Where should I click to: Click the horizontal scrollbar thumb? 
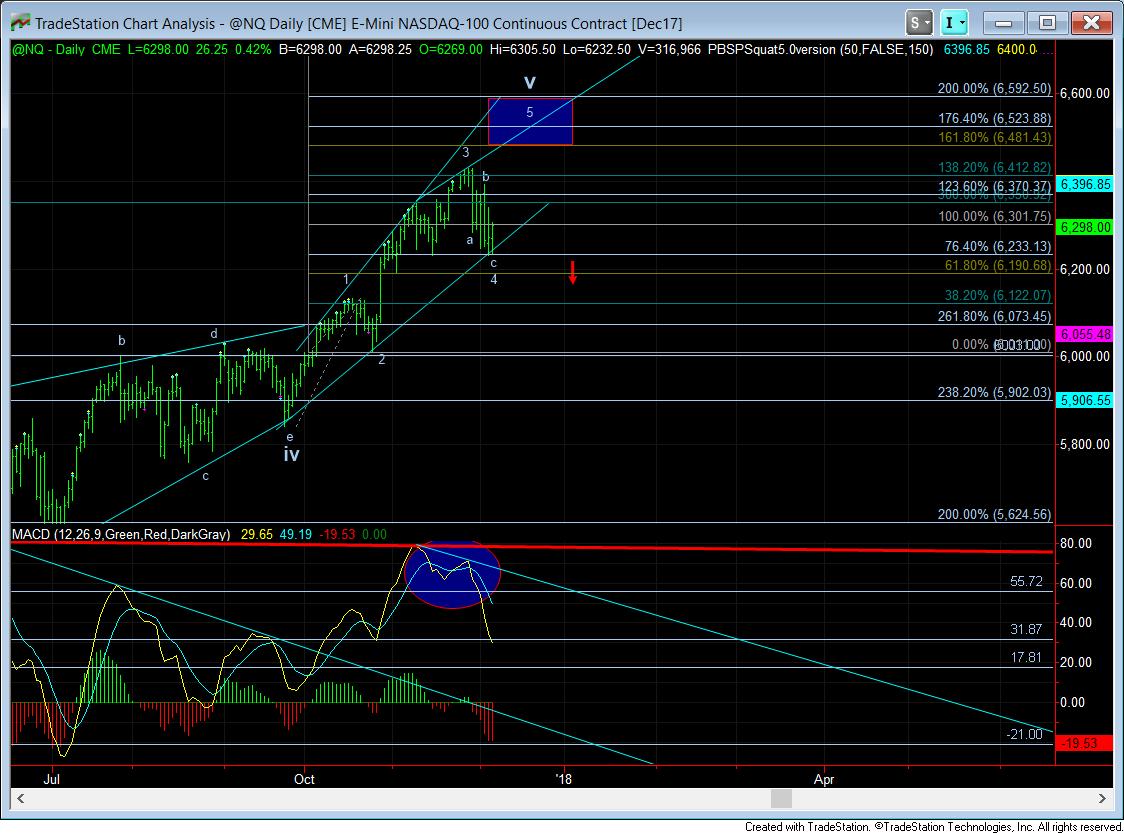[x=781, y=798]
